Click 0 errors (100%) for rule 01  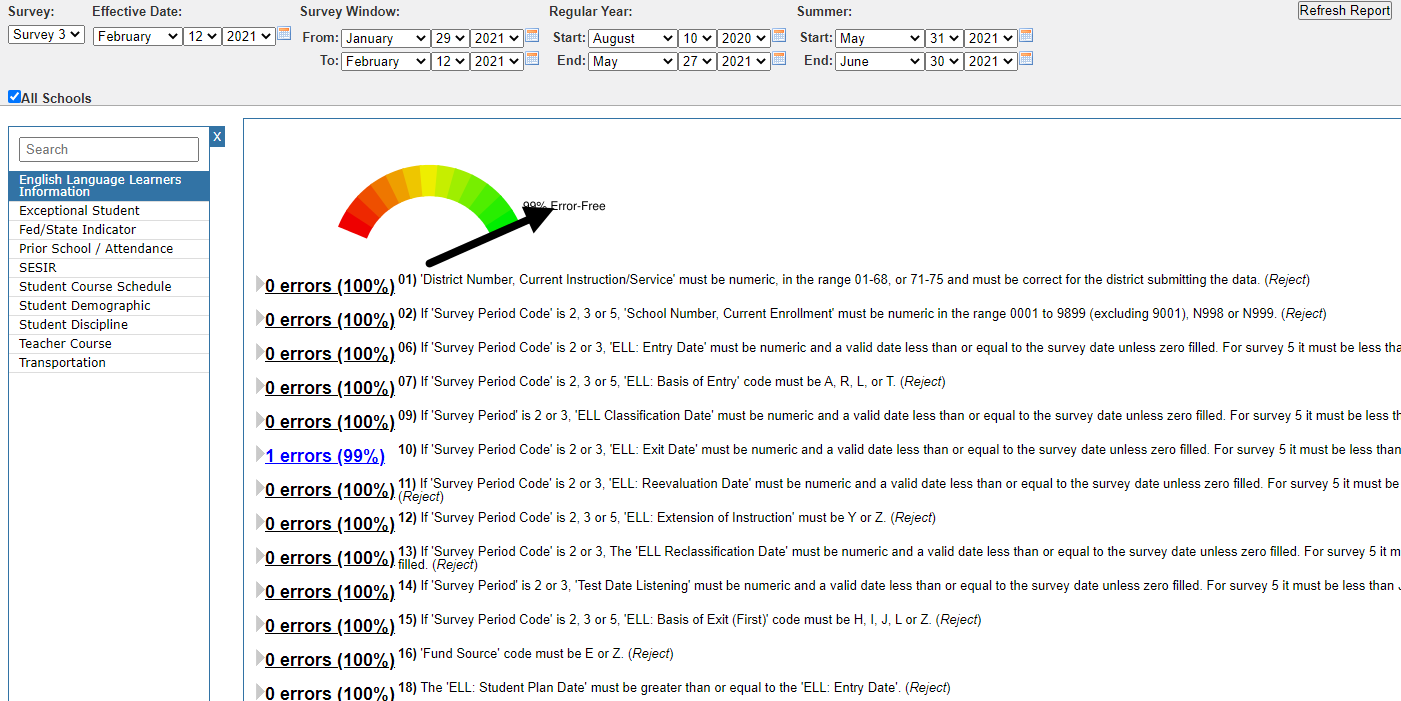coord(329,286)
